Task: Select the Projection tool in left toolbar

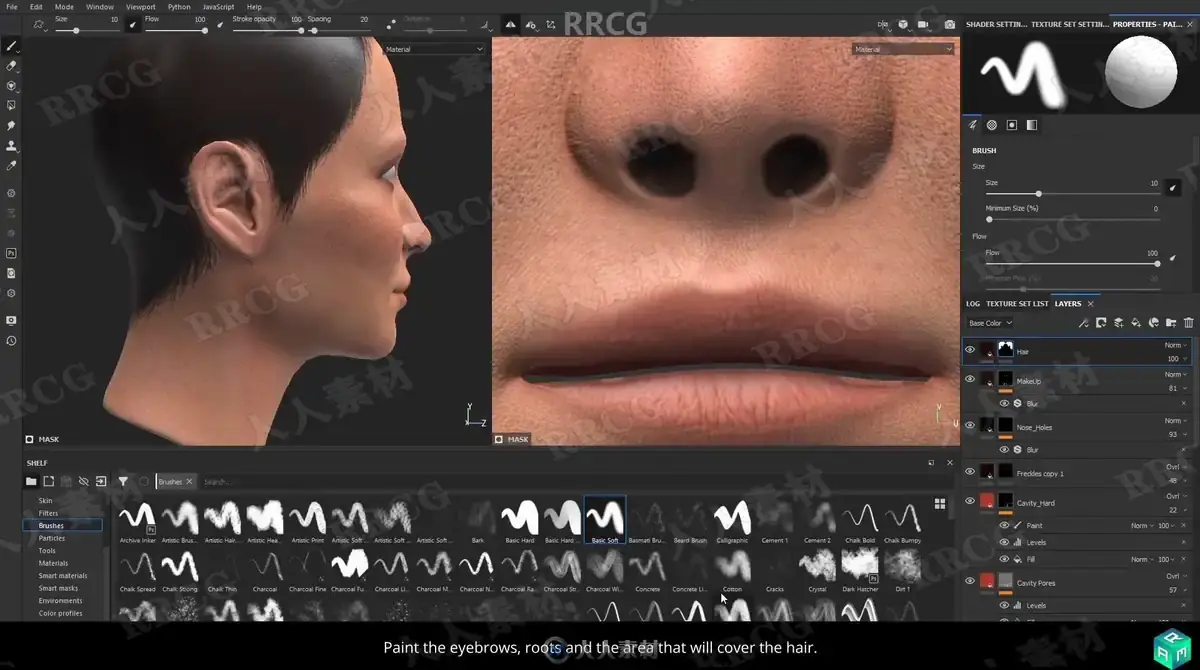Action: (11, 86)
